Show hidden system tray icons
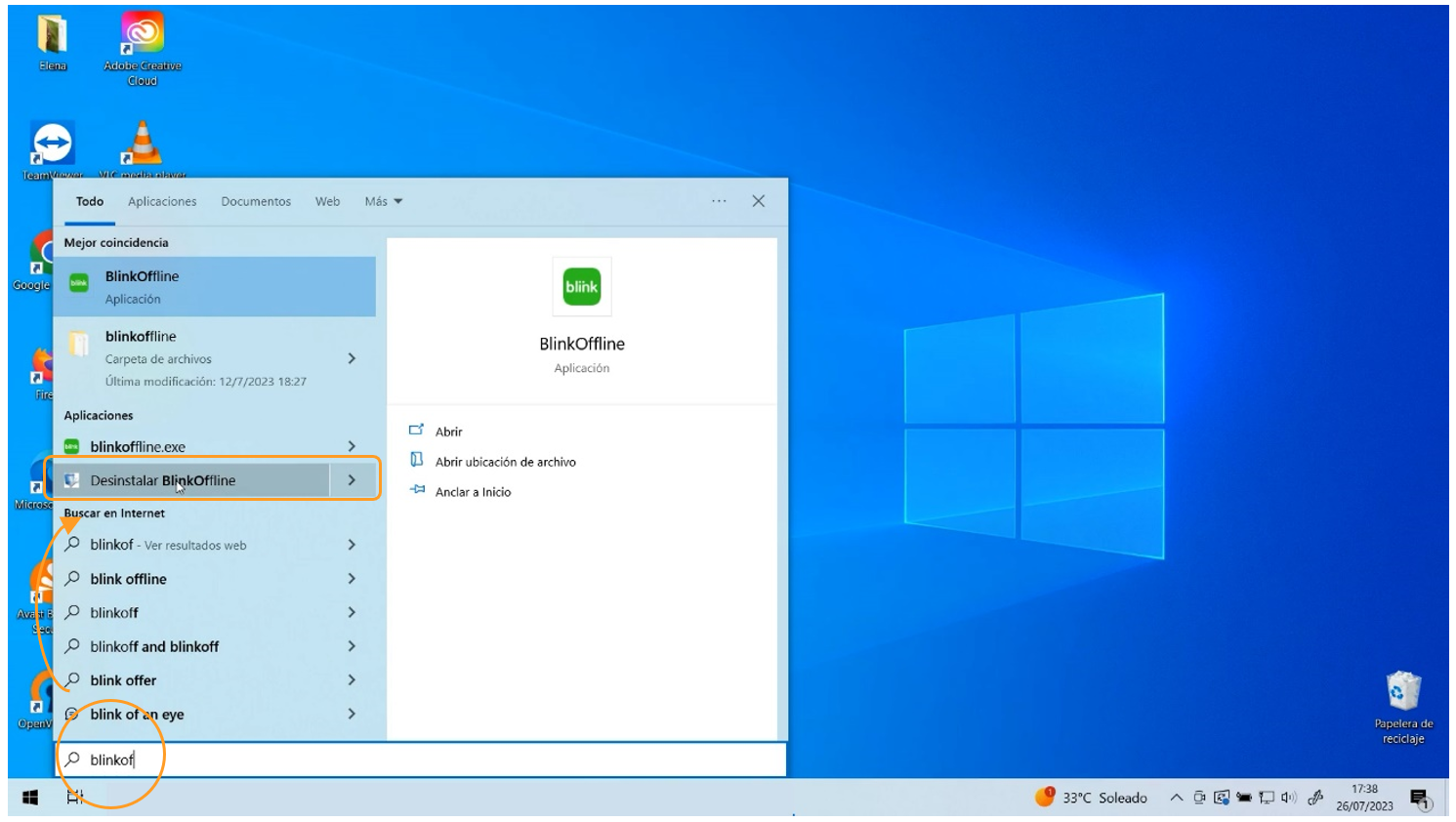 [1176, 798]
